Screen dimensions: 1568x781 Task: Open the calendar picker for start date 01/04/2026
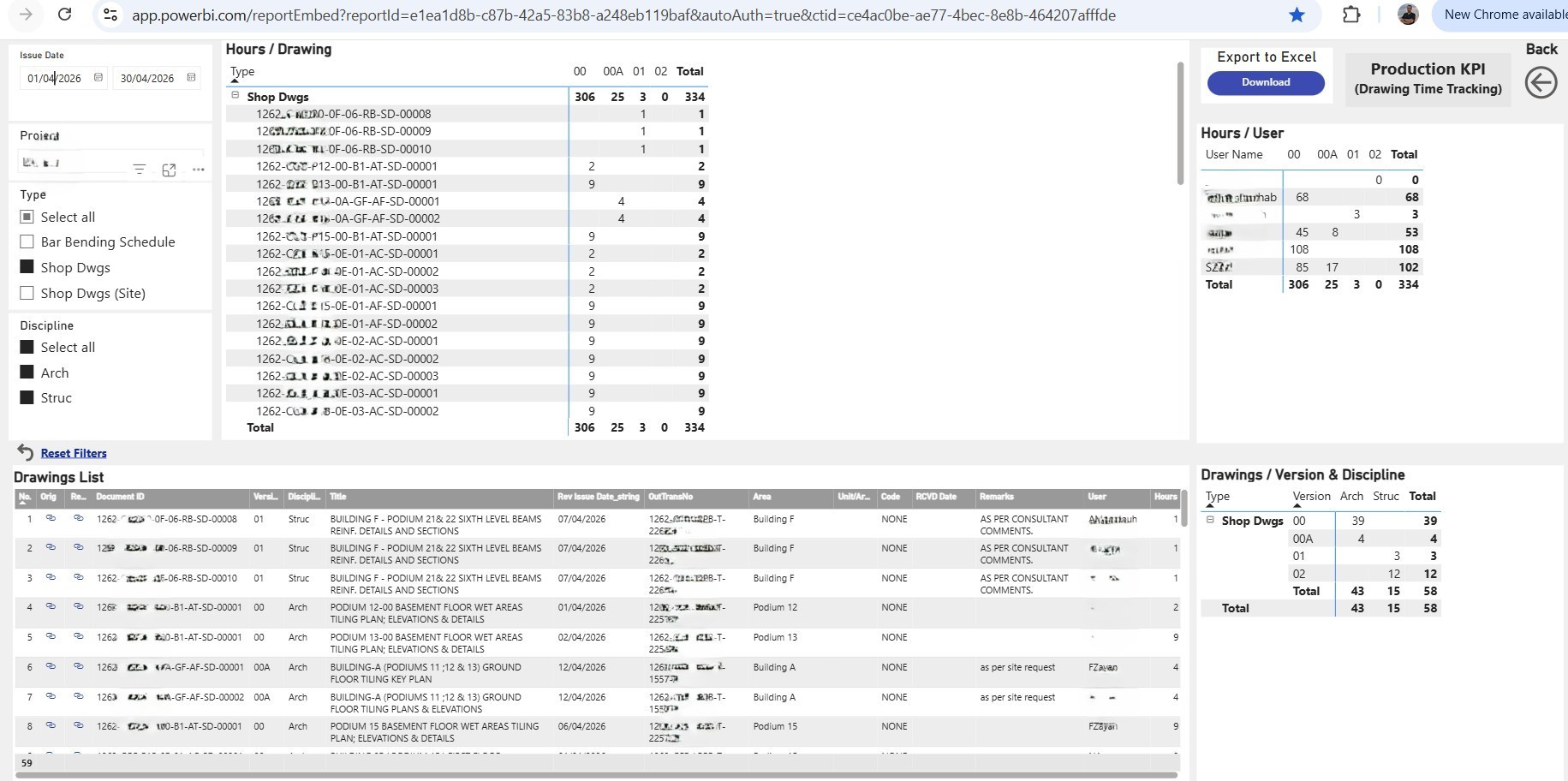pos(98,77)
